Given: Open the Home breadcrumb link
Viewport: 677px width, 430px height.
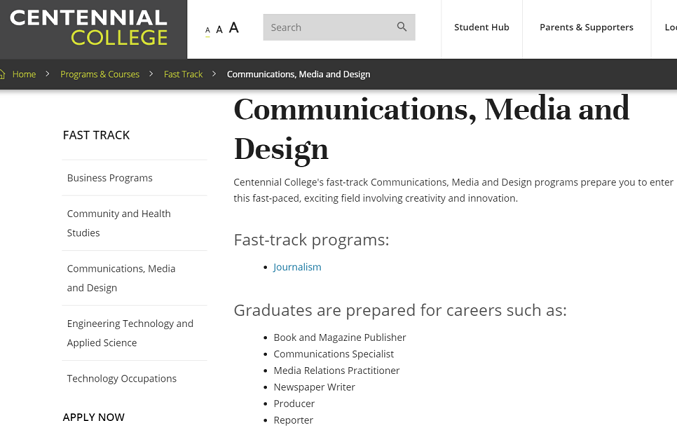Looking at the screenshot, I should [24, 74].
